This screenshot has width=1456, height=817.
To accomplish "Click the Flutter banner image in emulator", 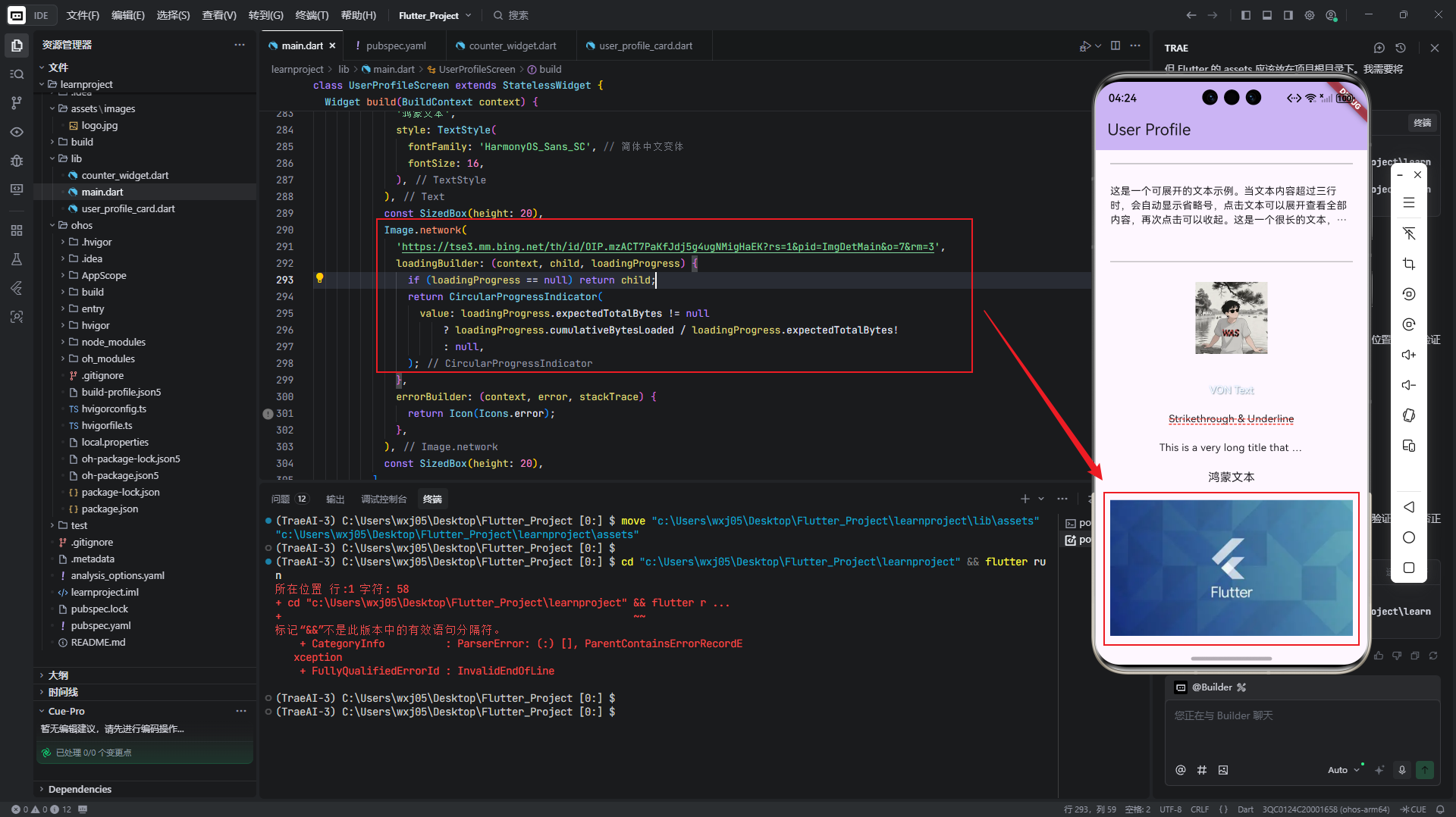I will (x=1231, y=568).
